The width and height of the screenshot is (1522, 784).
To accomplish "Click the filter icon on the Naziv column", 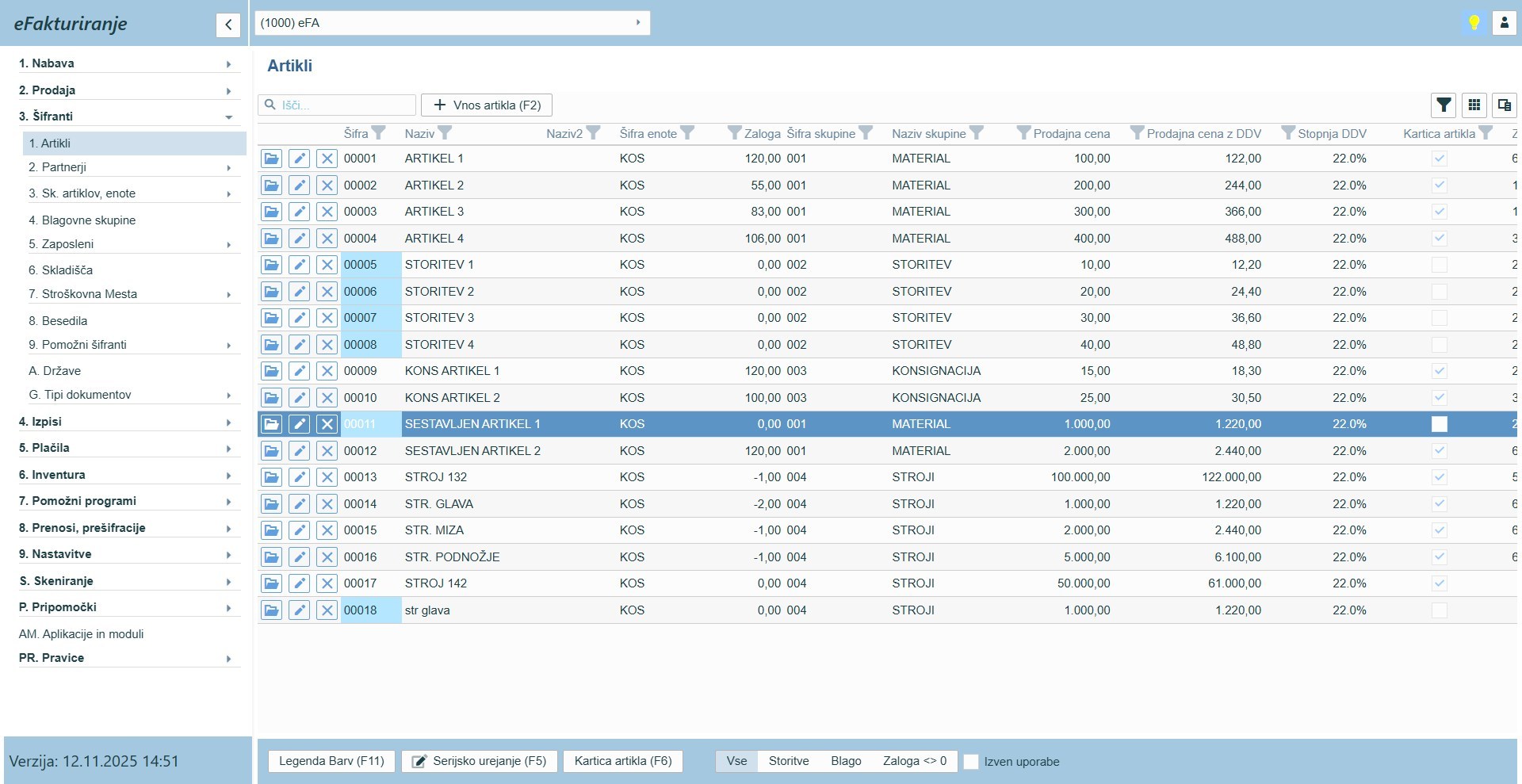I will [445, 133].
